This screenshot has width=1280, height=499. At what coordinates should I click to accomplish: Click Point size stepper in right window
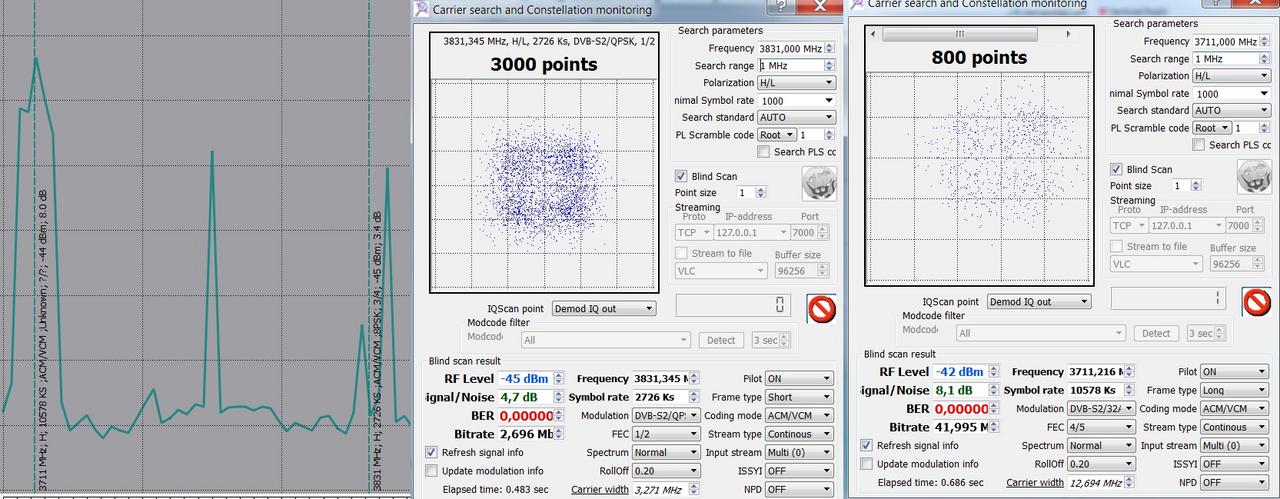click(1198, 186)
